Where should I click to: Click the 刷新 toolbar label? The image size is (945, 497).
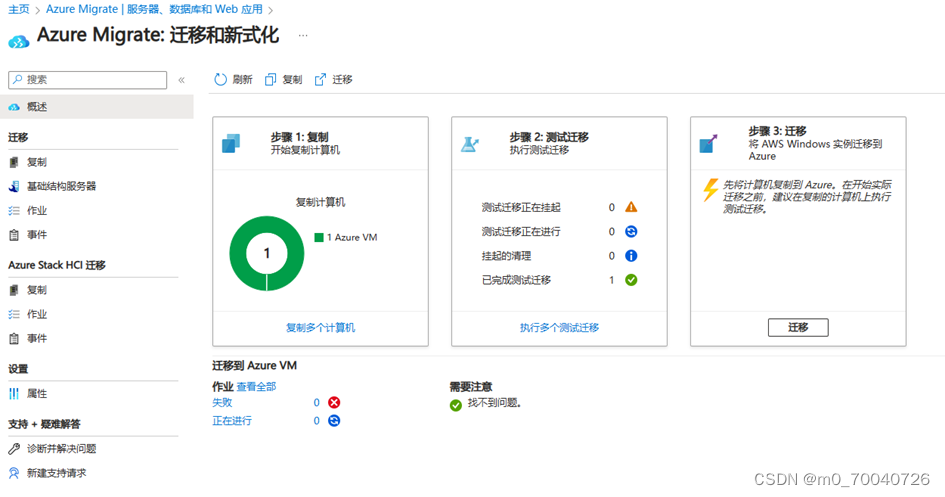point(242,80)
